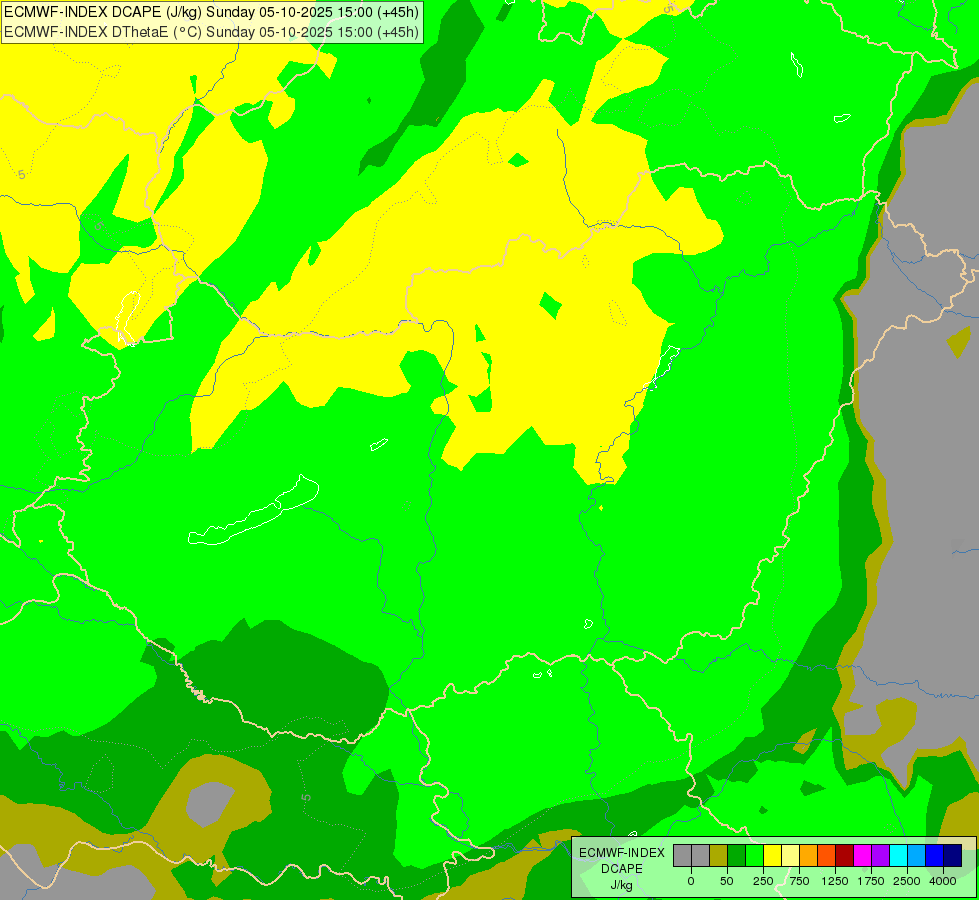The width and height of the screenshot is (979, 900).
Task: Click the 'J/kg' unit in the legend
Action: point(622,885)
